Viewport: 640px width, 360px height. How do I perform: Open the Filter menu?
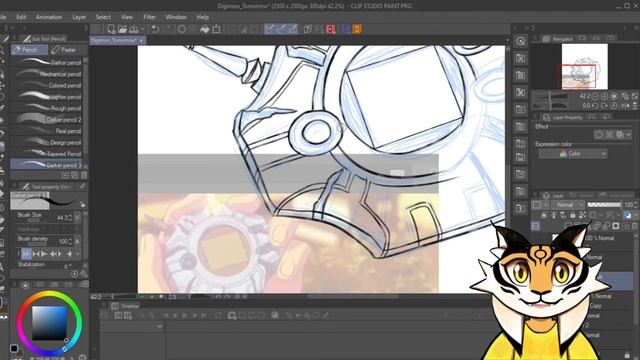click(x=149, y=17)
